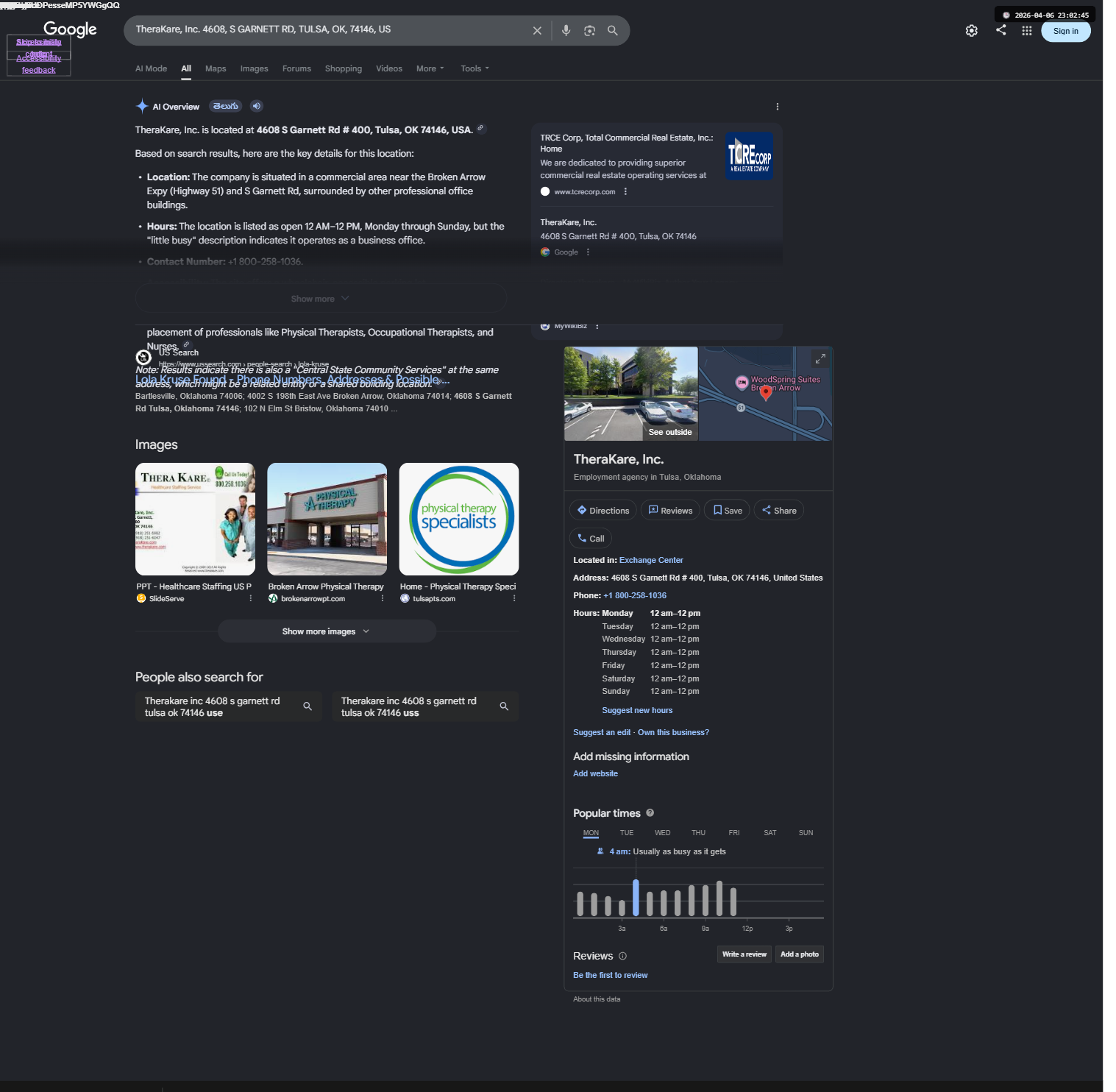Expand the map to full view

[820, 358]
